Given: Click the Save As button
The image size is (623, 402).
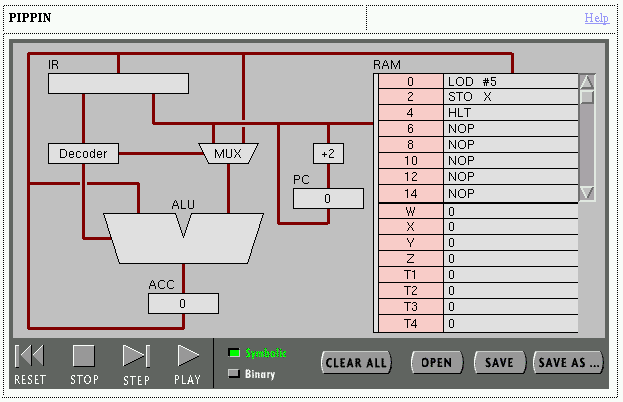Looking at the screenshot, I should [x=568, y=362].
